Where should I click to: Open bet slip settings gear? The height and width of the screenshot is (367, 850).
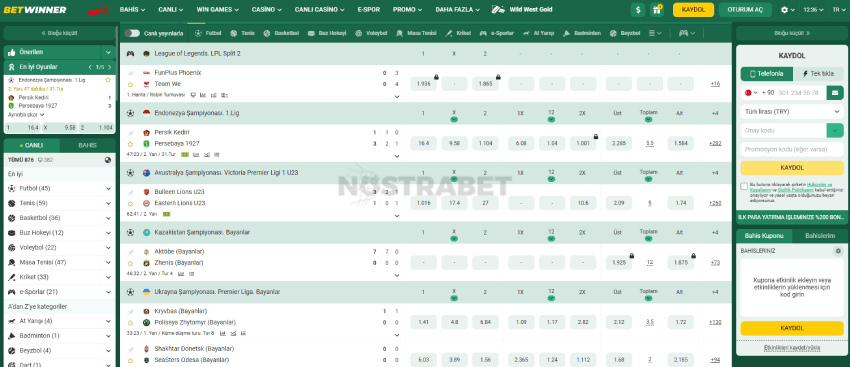tap(838, 251)
